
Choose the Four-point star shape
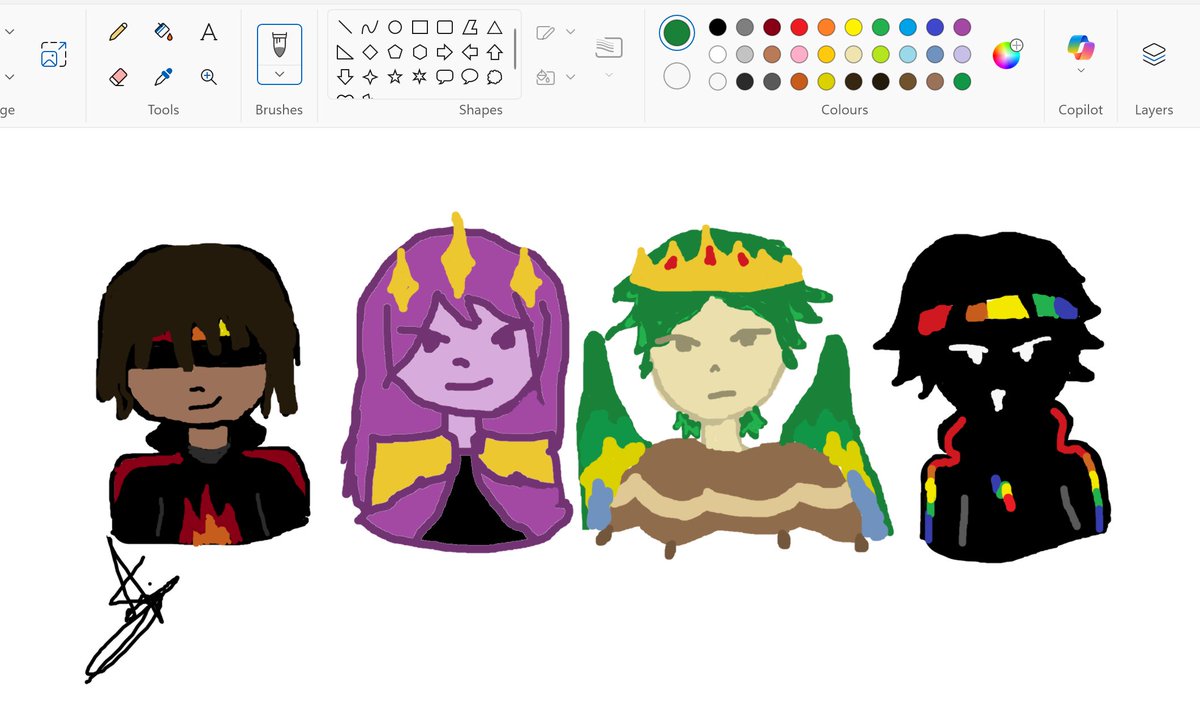[x=370, y=77]
